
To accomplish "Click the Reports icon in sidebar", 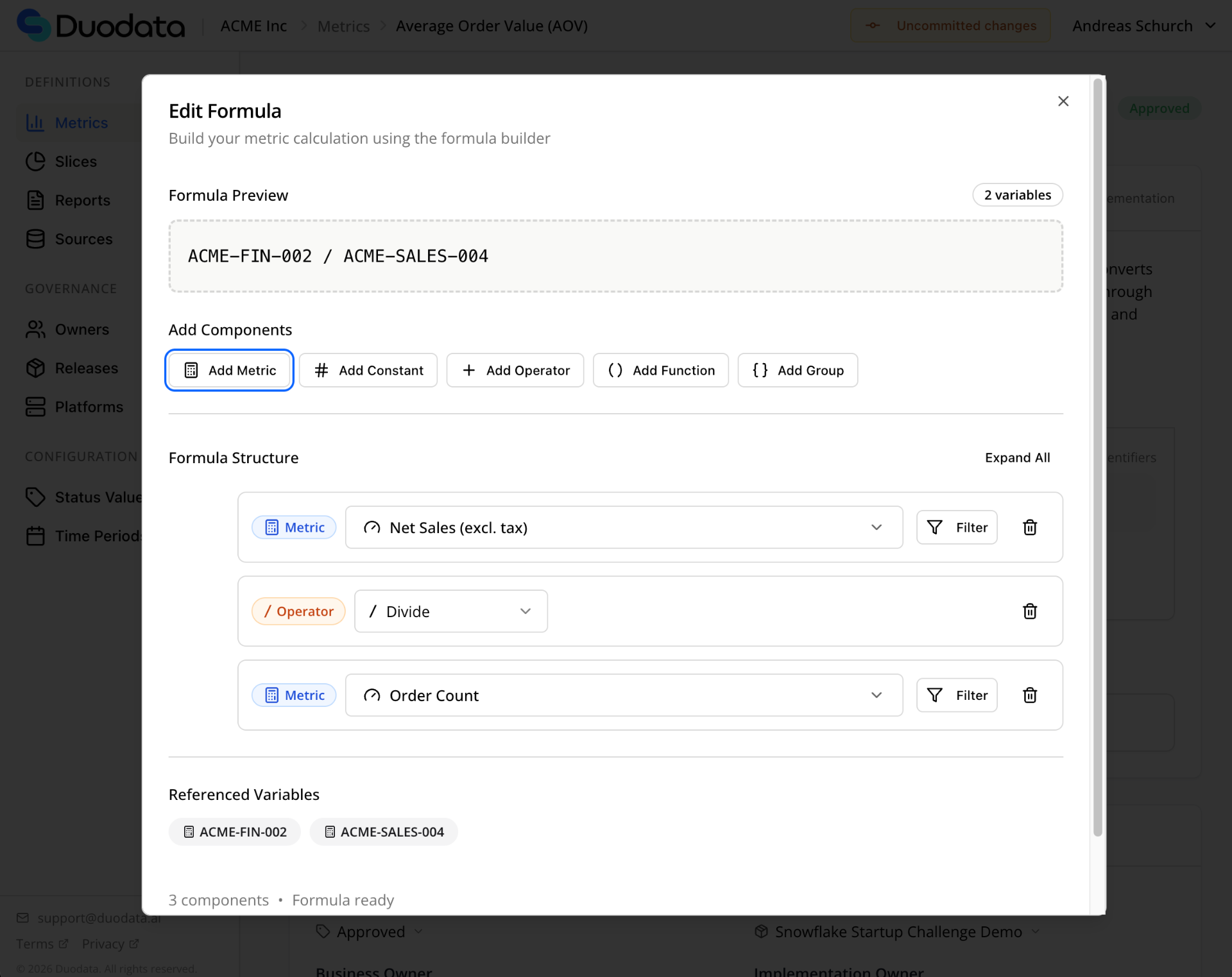I will click(x=35, y=200).
